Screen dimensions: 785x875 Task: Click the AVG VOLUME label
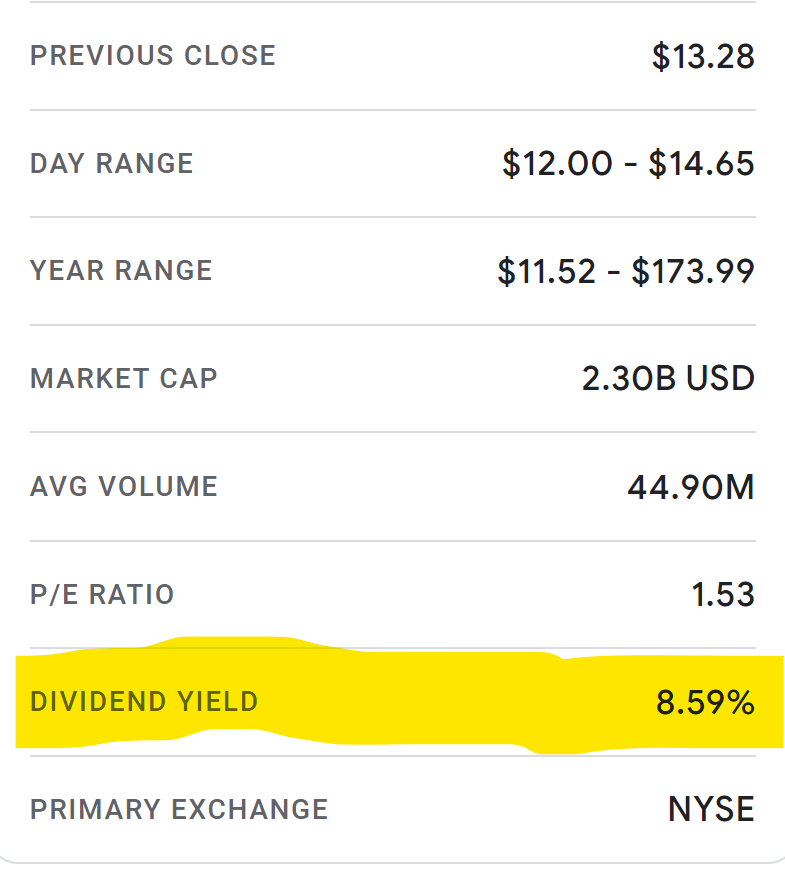(x=124, y=486)
